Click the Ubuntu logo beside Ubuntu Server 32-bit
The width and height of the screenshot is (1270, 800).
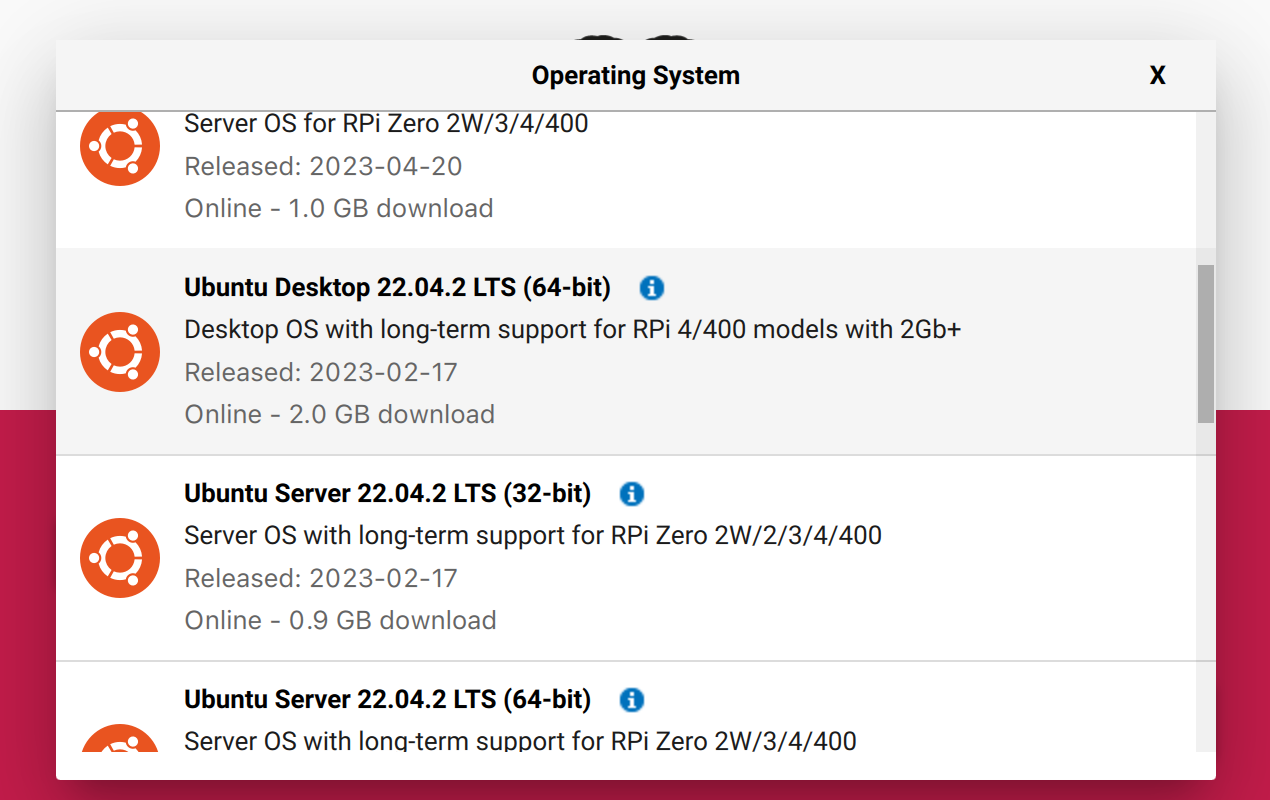(x=119, y=558)
